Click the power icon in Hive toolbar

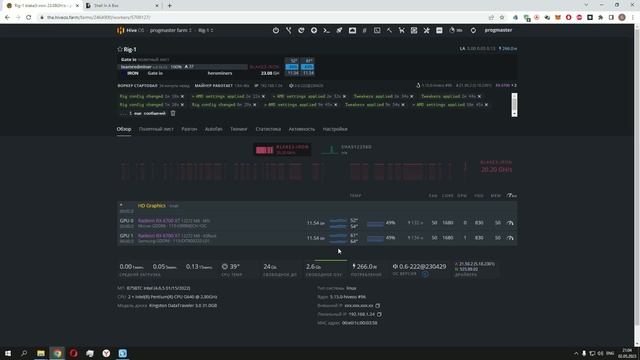(x=276, y=30)
